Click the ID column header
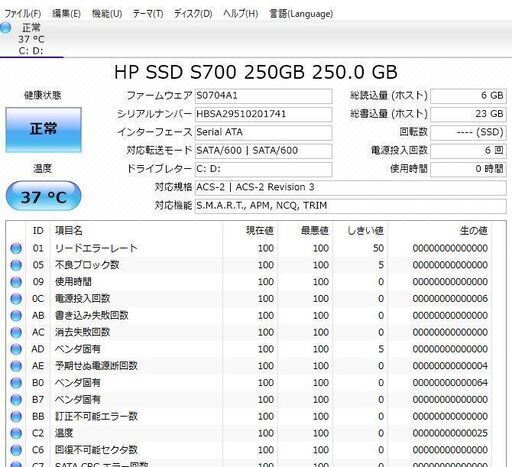Screen dimensions: 512x467 (38, 231)
